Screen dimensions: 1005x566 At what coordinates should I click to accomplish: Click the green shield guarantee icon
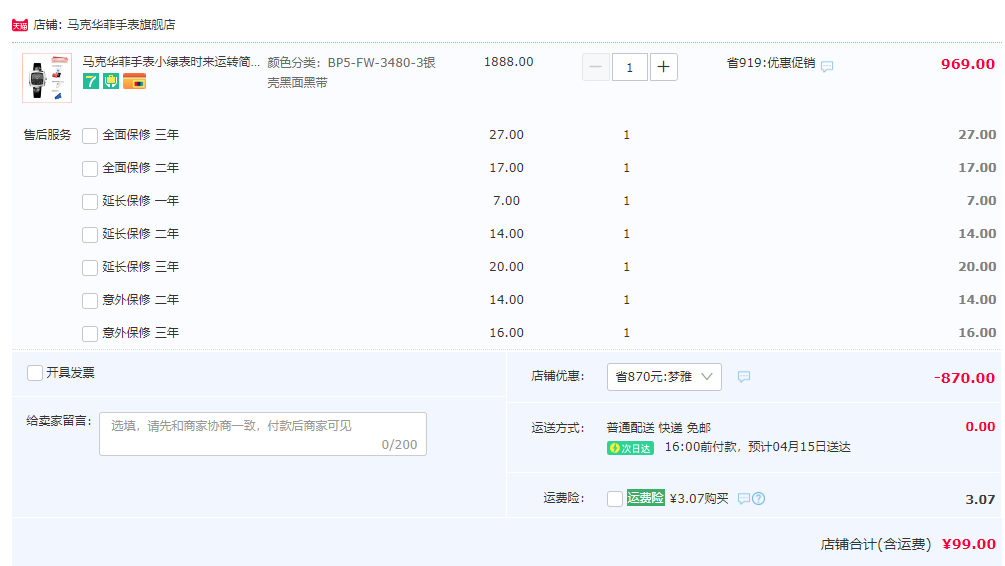tap(111, 81)
